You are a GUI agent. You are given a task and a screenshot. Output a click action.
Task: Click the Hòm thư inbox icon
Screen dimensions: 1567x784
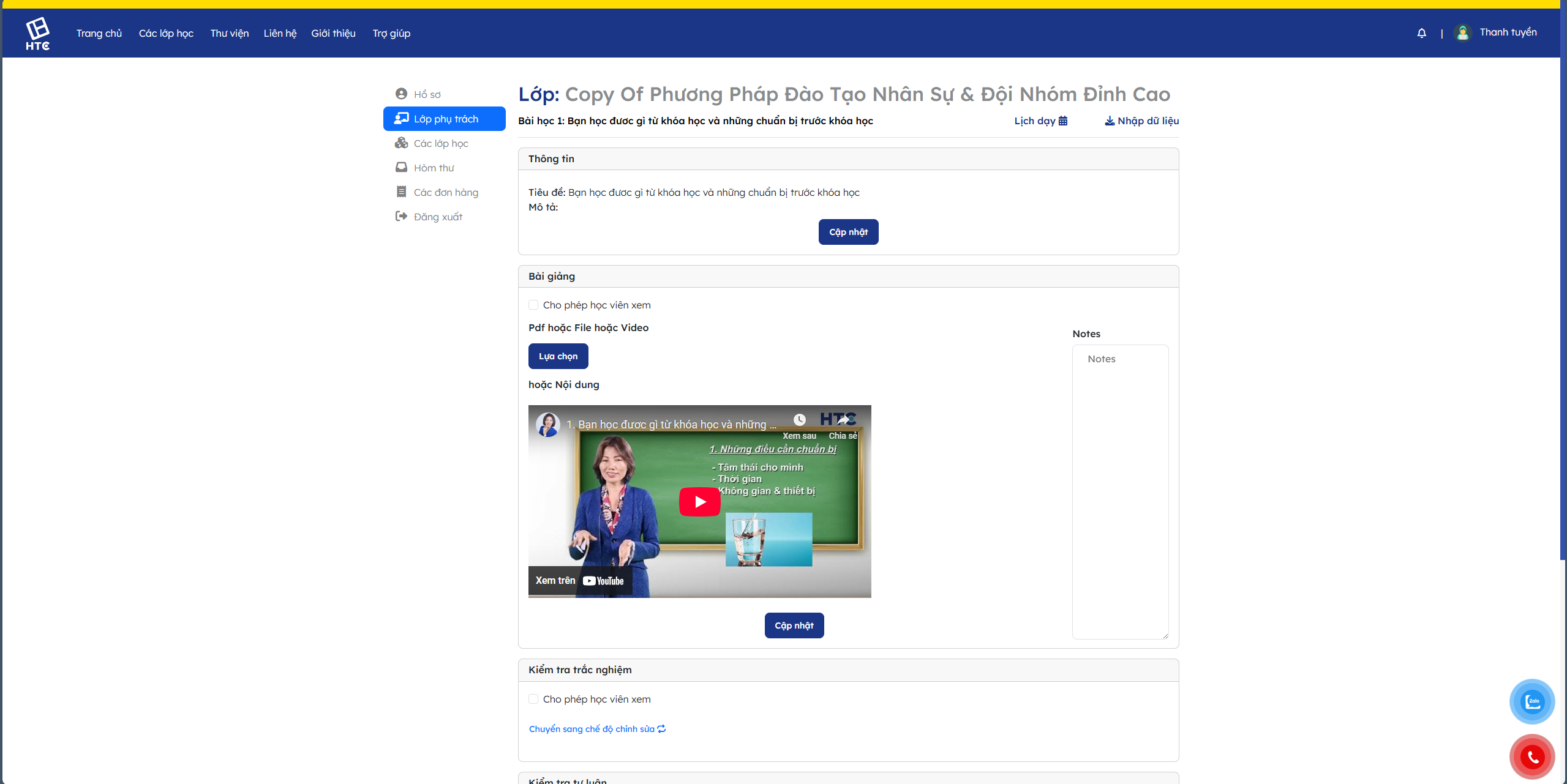[401, 167]
